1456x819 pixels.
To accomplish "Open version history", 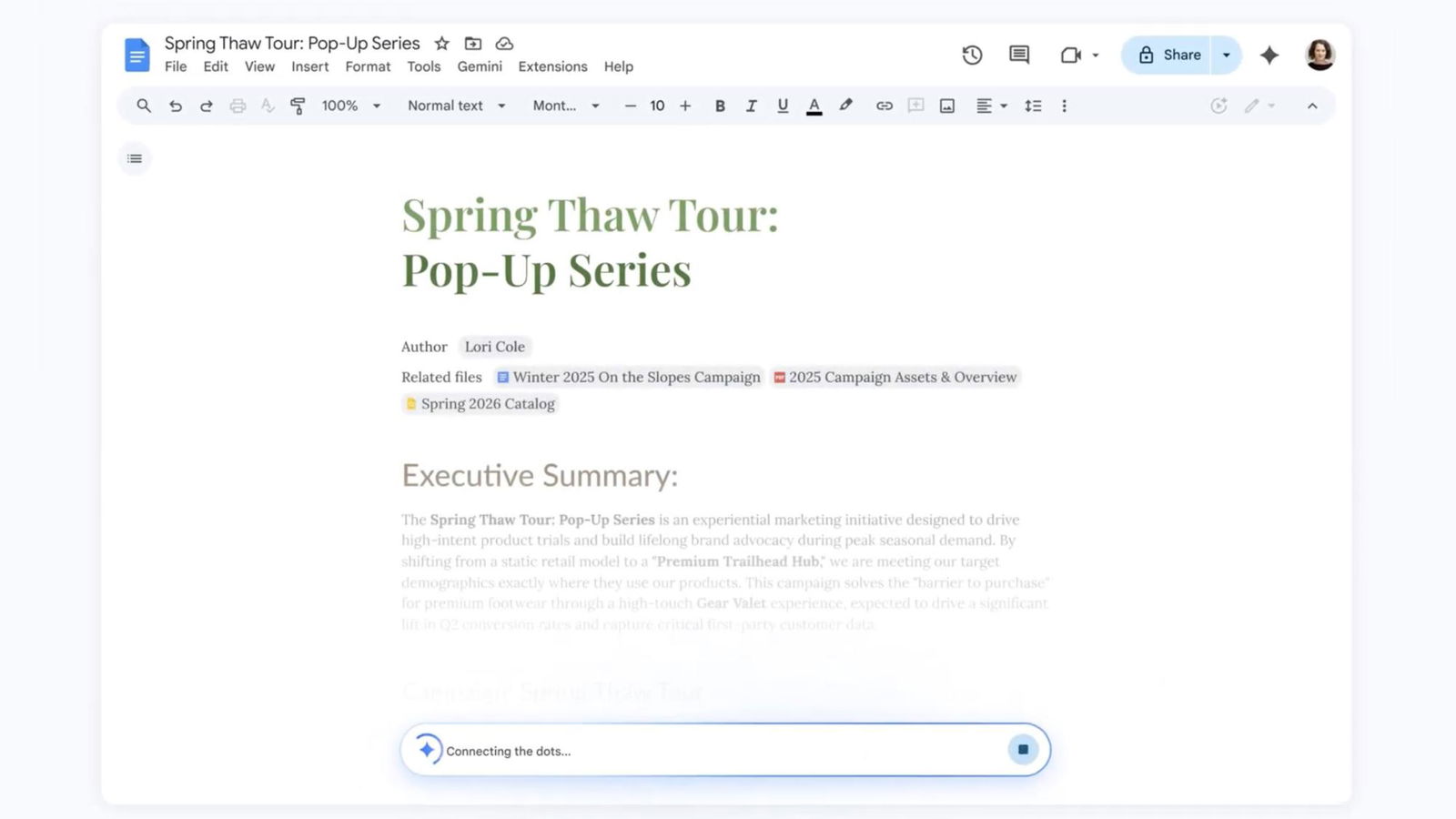I will click(x=972, y=56).
